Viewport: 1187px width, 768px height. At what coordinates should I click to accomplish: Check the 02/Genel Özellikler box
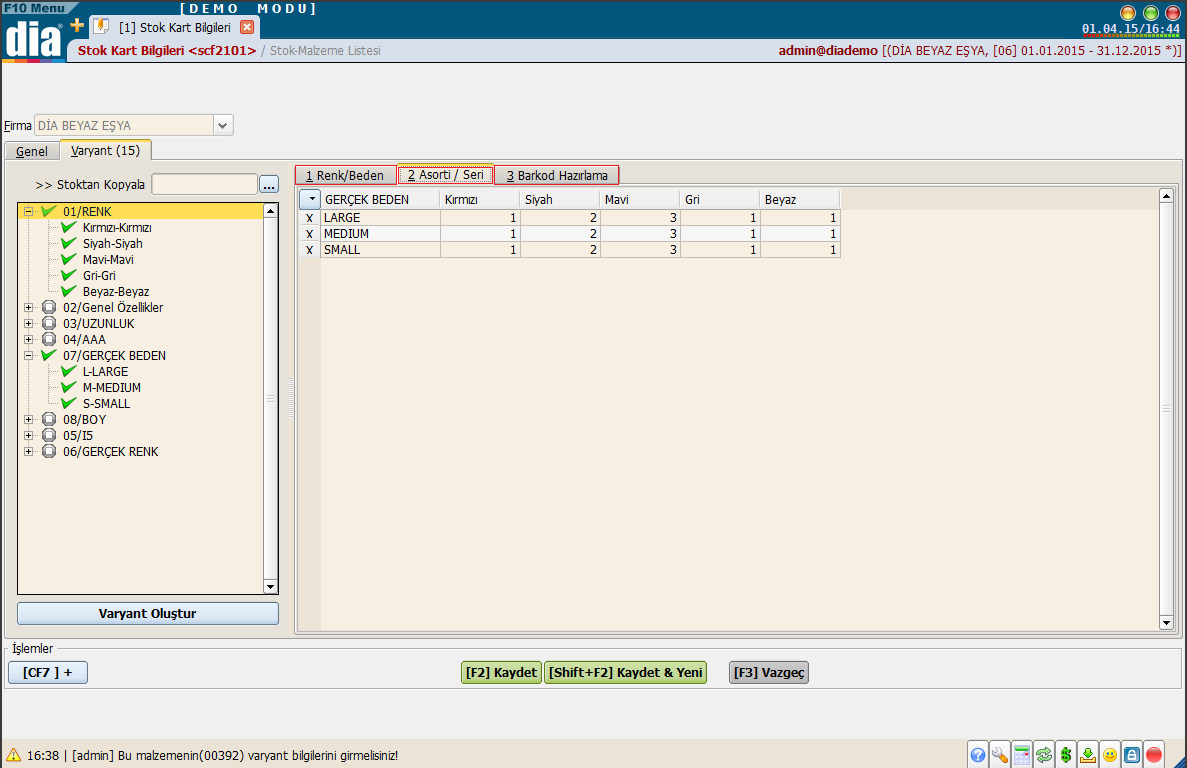click(49, 307)
